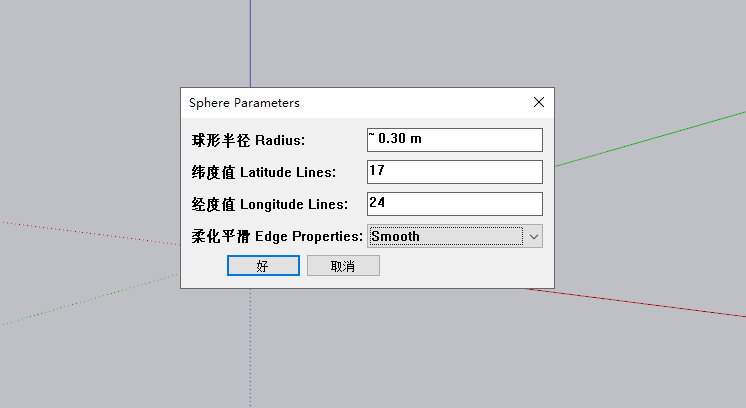Click the 经度值 Longitude Lines label
The image size is (746, 408).
[270, 204]
